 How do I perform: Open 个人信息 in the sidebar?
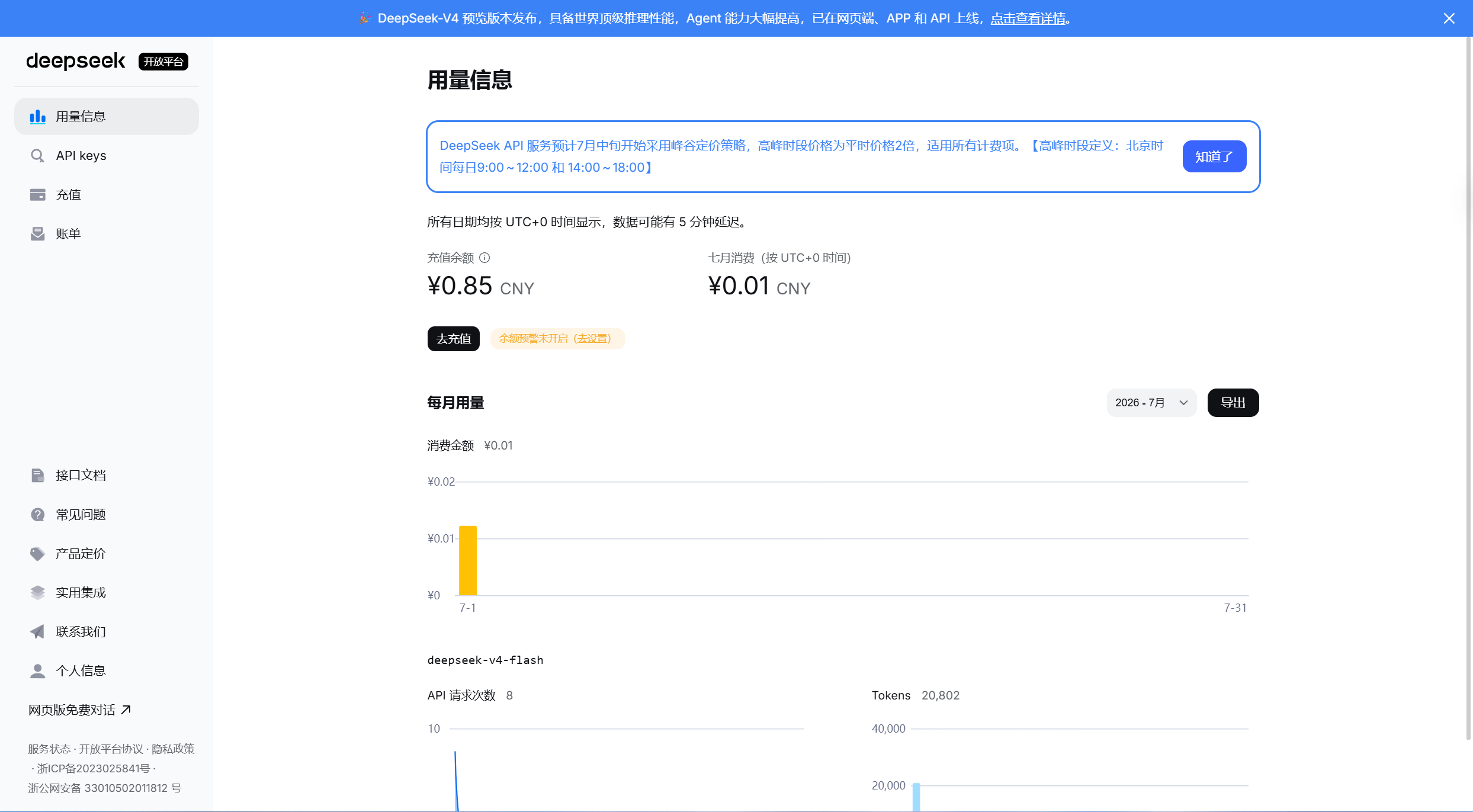[x=107, y=671]
